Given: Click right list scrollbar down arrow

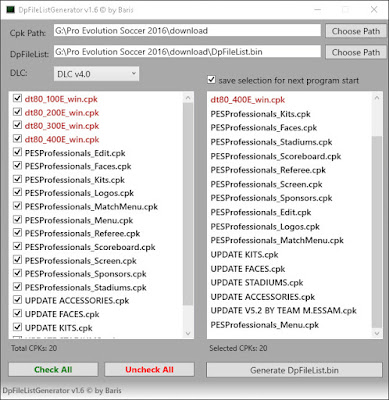Looking at the screenshot, I should point(377,333).
